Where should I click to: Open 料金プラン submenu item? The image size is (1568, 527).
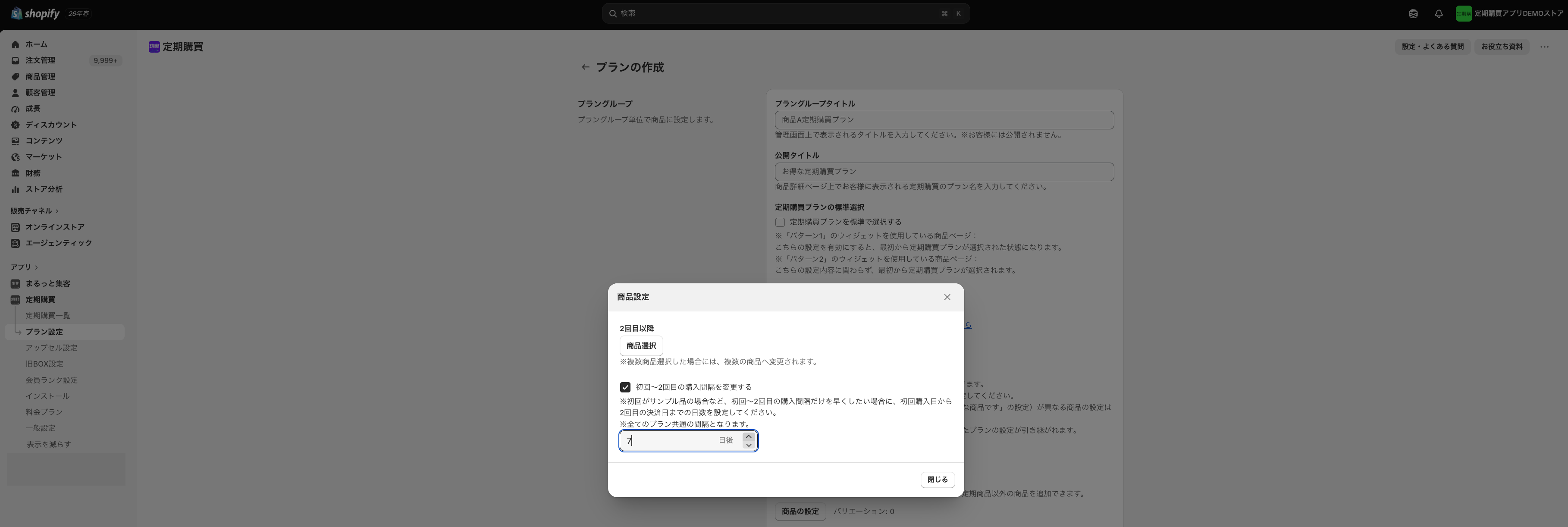(x=44, y=412)
